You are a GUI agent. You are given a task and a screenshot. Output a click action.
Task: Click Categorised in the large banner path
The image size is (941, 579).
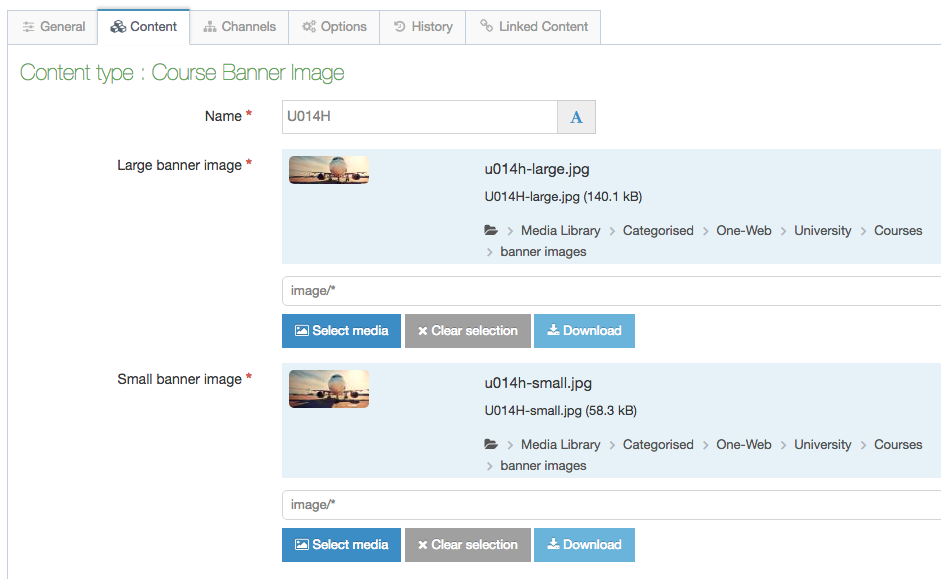coord(658,230)
